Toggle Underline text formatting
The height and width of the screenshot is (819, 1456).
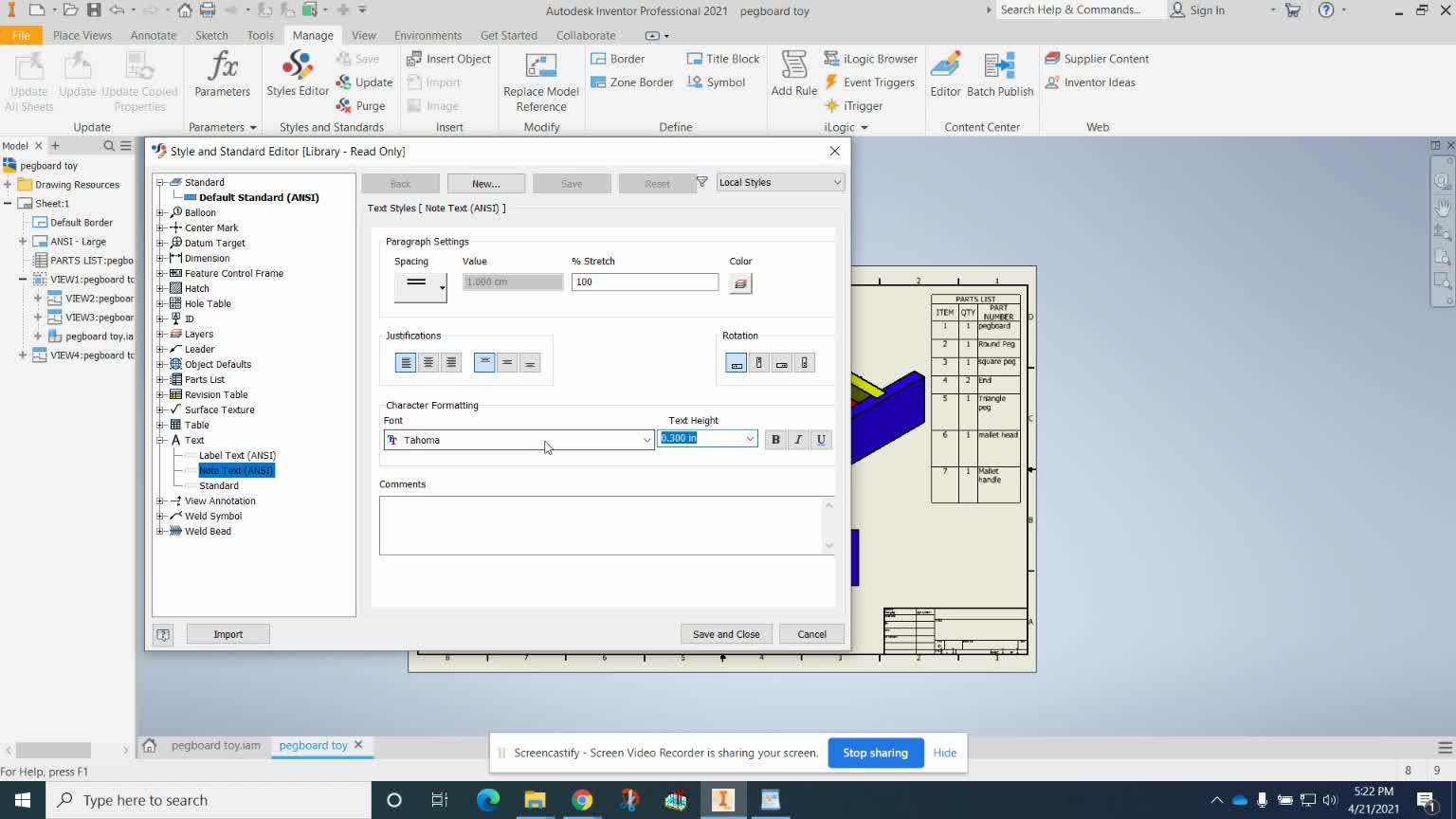coord(821,440)
